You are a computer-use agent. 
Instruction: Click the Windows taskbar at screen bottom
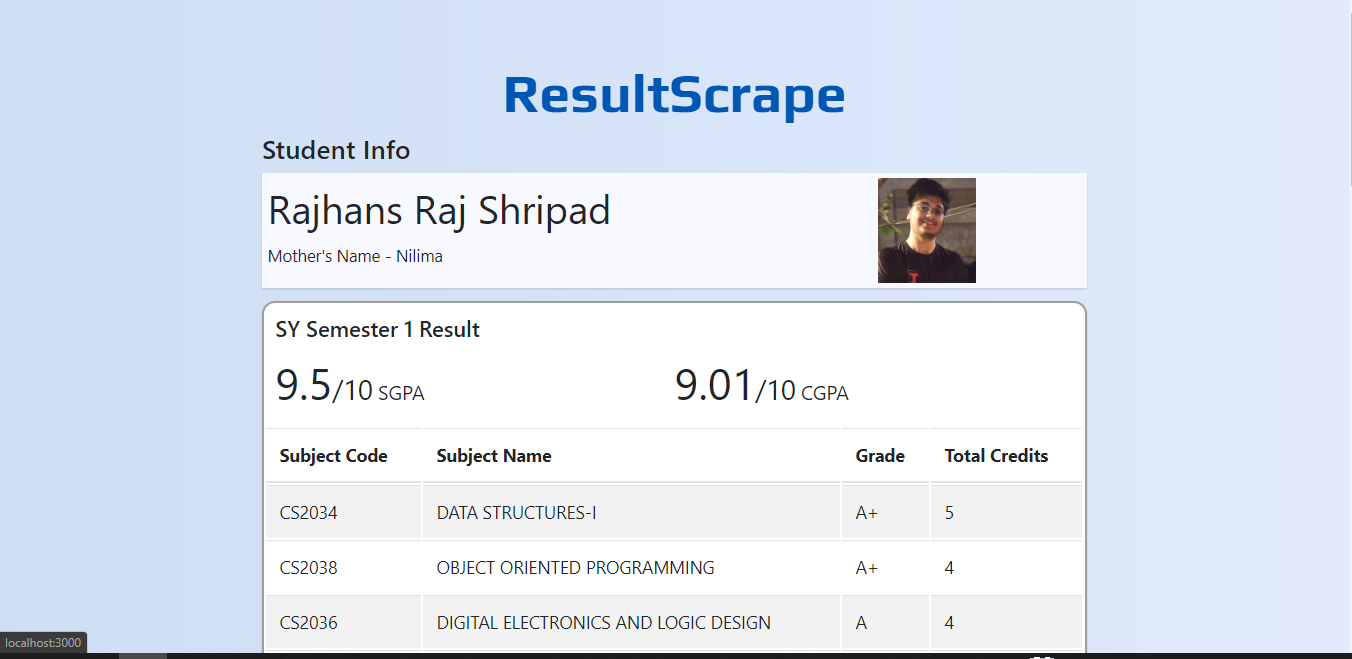676,655
